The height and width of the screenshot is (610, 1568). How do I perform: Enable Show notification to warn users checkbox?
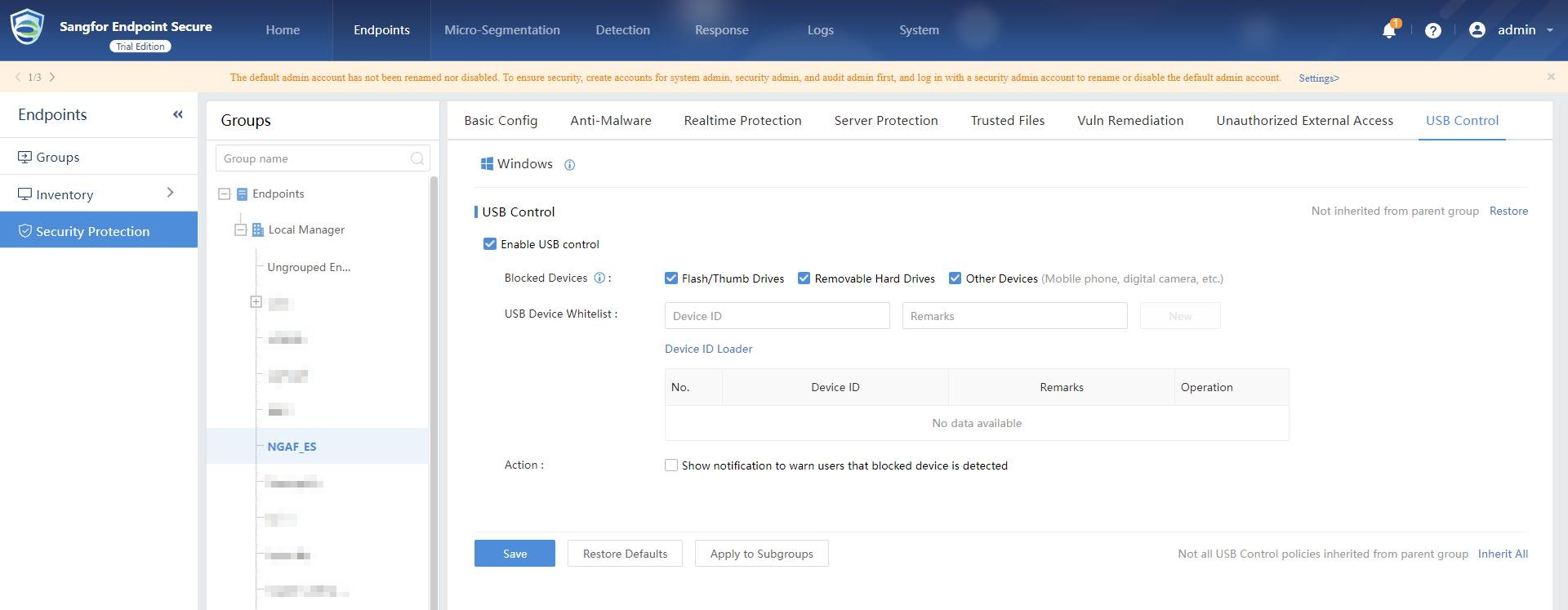click(x=671, y=465)
